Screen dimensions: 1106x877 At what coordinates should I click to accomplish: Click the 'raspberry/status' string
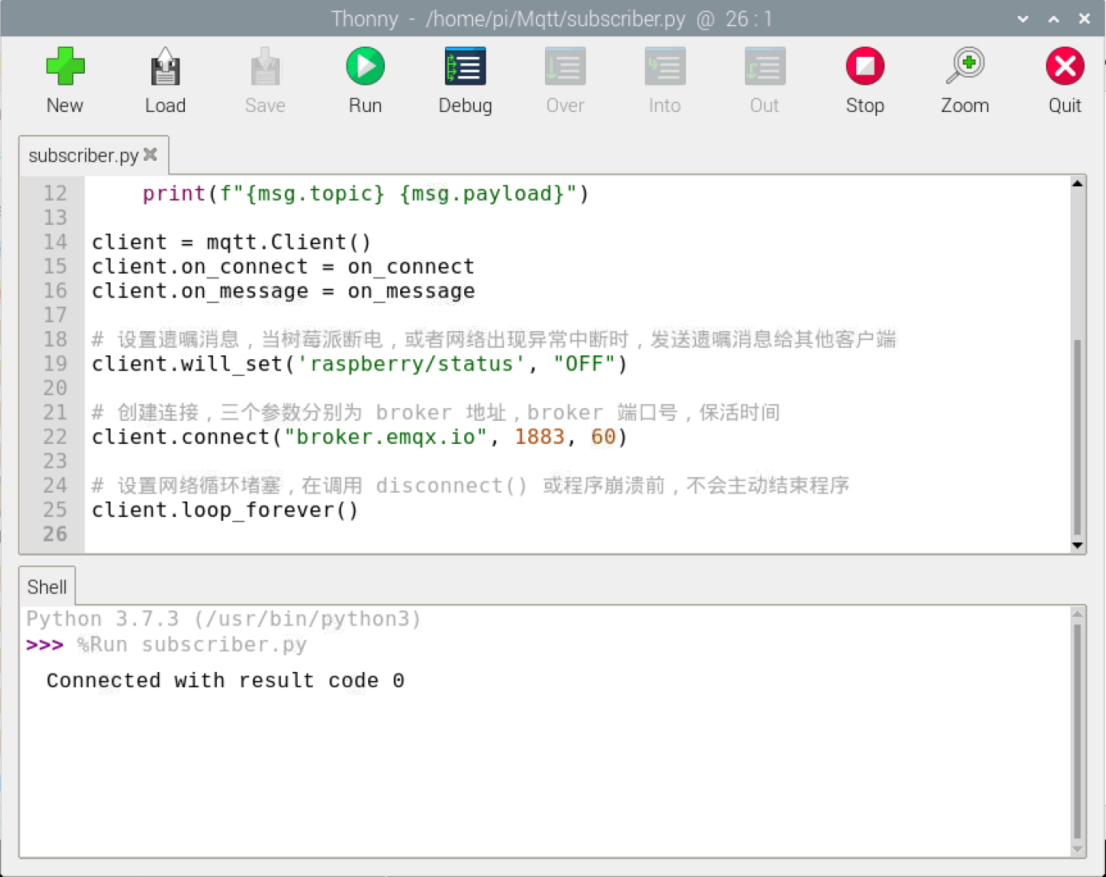pos(411,364)
